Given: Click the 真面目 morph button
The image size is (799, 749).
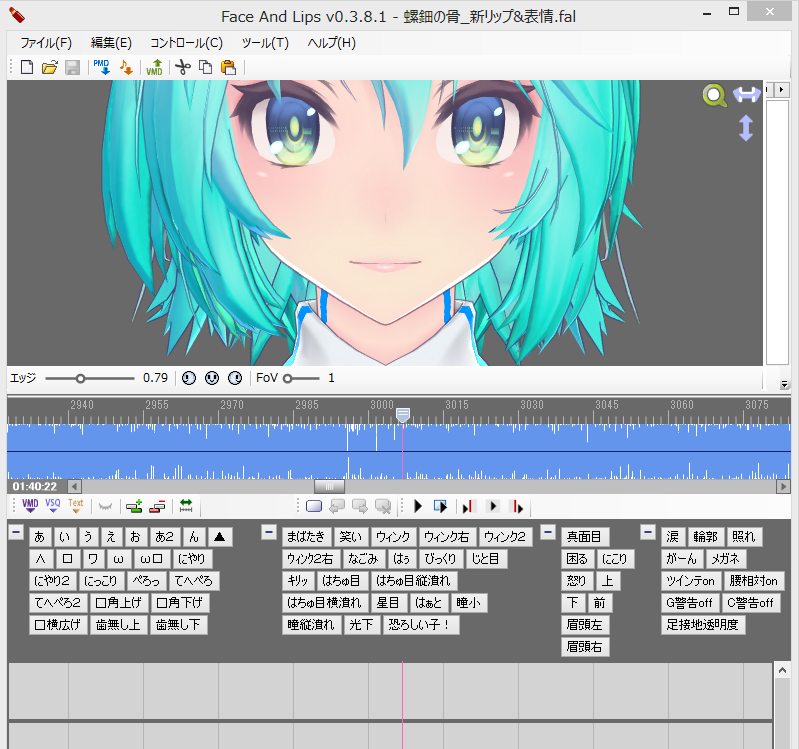Looking at the screenshot, I should pyautogui.click(x=584, y=537).
